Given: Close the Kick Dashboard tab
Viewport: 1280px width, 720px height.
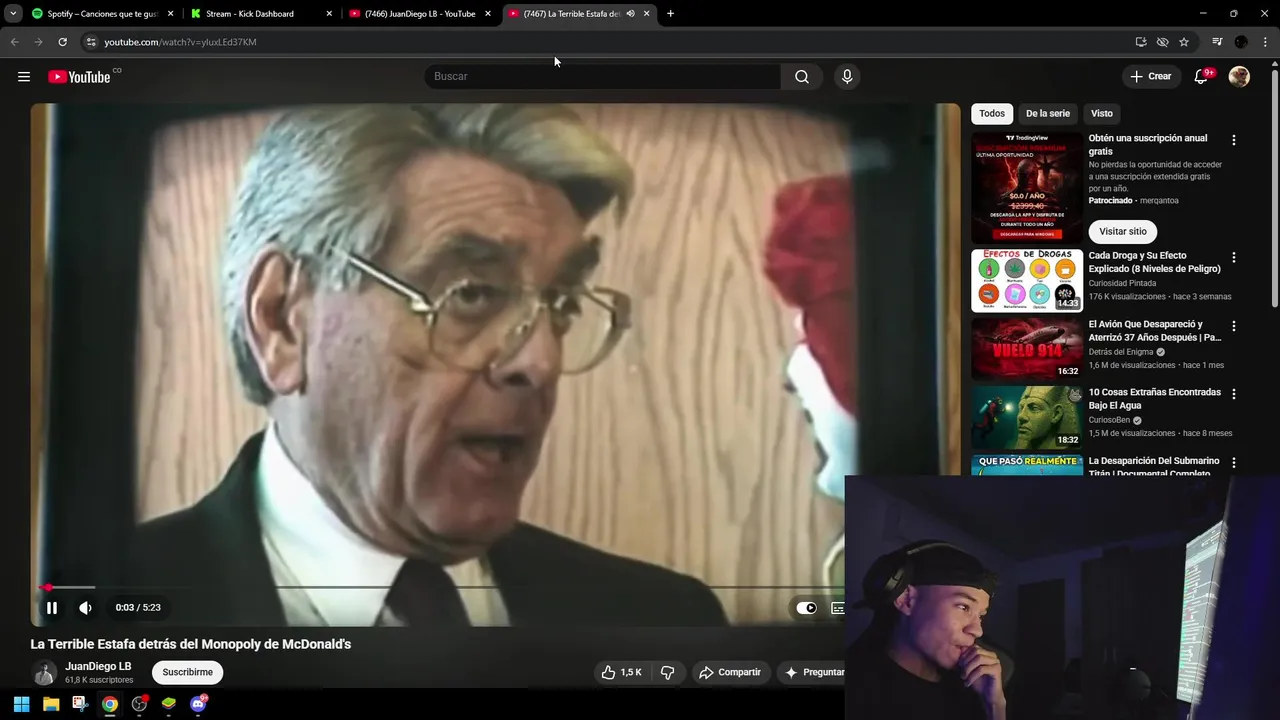Looking at the screenshot, I should (x=329, y=14).
